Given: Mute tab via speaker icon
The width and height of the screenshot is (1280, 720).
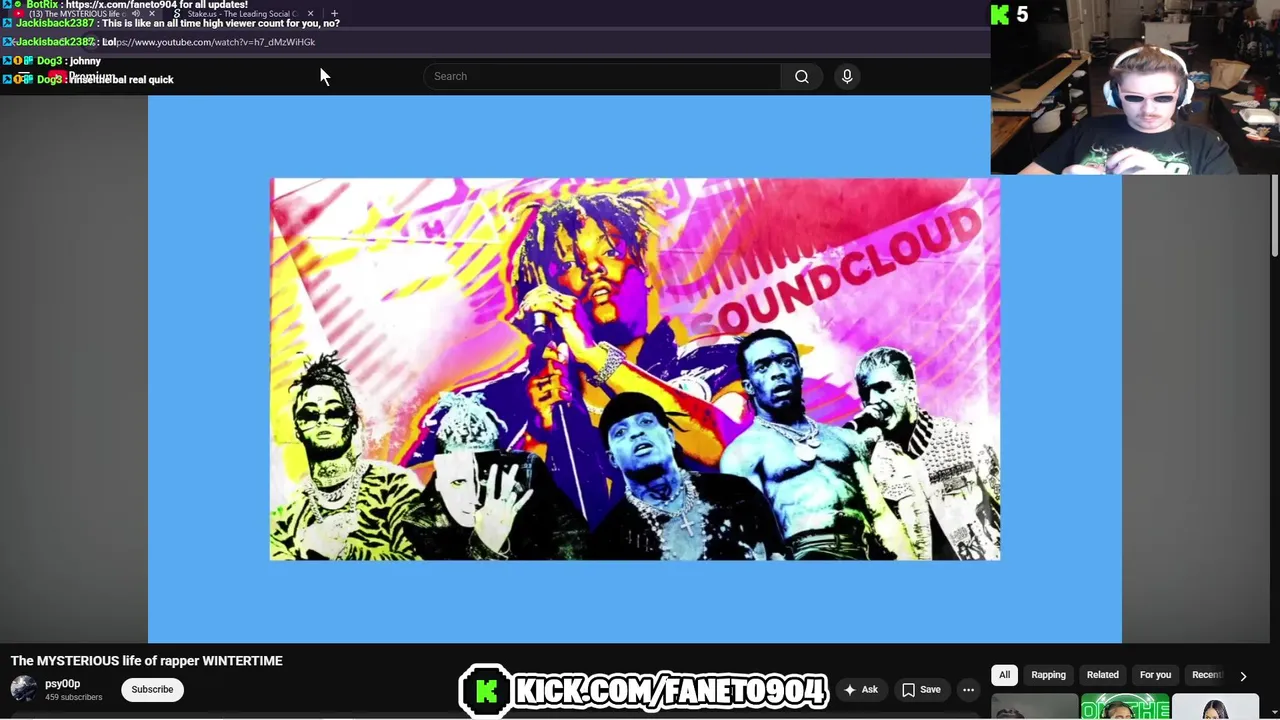Looking at the screenshot, I should [135, 14].
